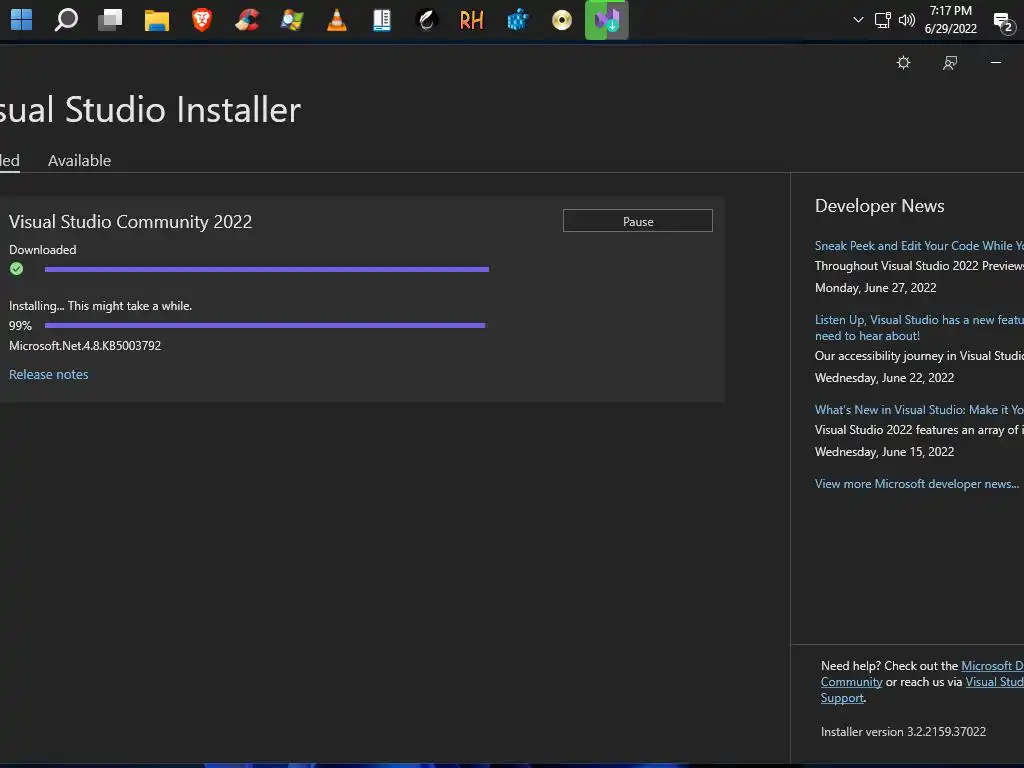Open the volume control tray icon

906,20
